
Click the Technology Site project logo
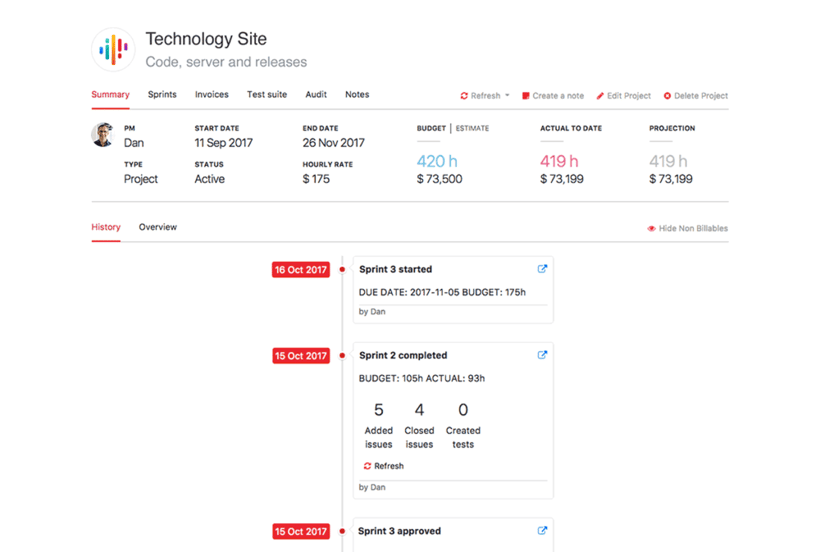113,49
